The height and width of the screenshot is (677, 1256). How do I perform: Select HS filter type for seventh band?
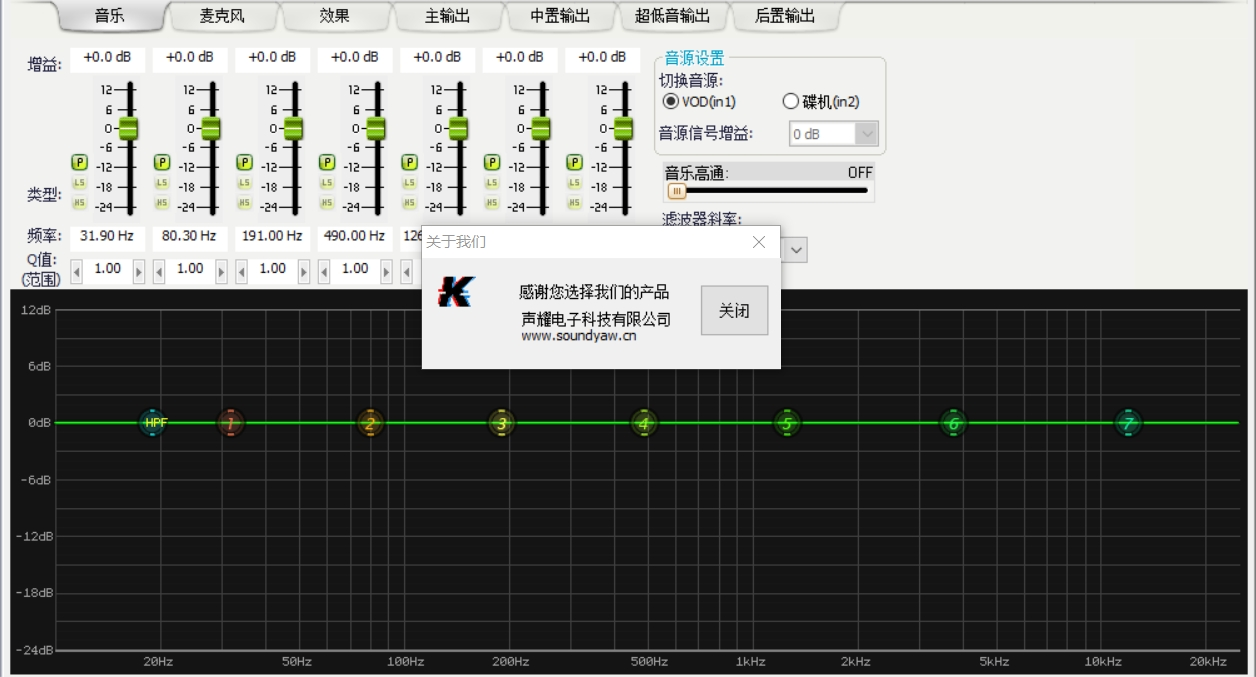(x=574, y=203)
